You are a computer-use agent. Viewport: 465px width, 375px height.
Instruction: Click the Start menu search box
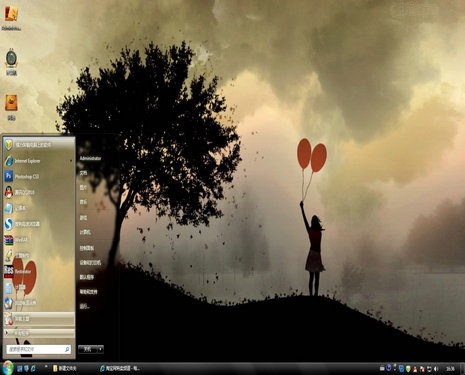click(39, 349)
